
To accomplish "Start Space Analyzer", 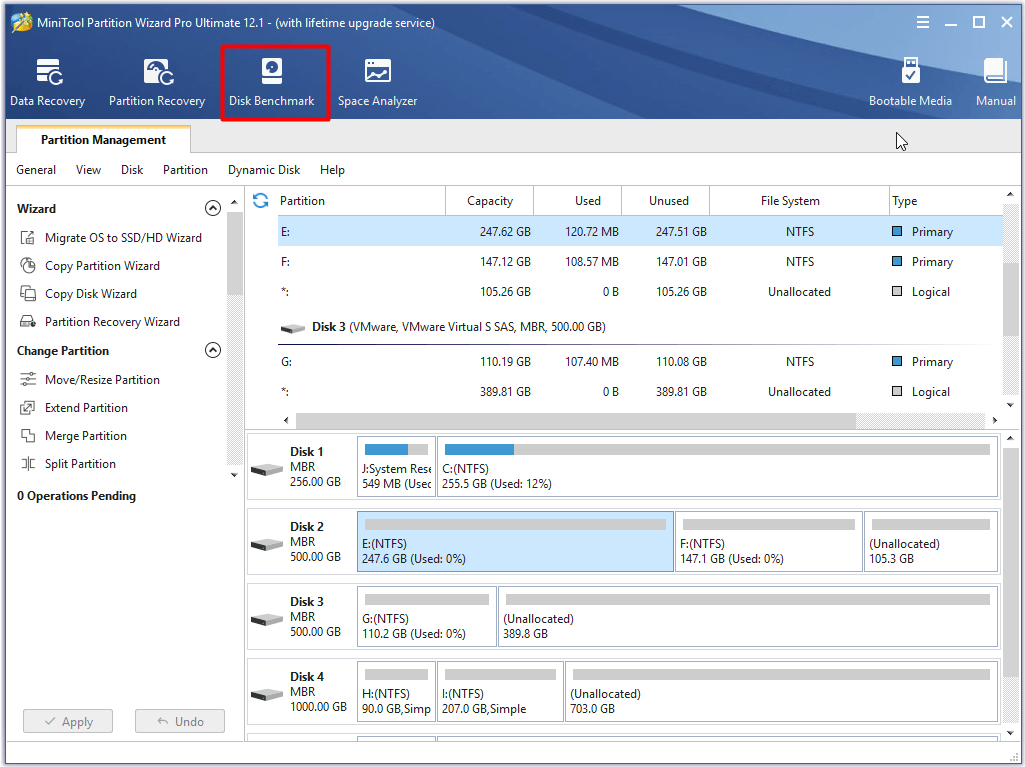I will click(377, 82).
